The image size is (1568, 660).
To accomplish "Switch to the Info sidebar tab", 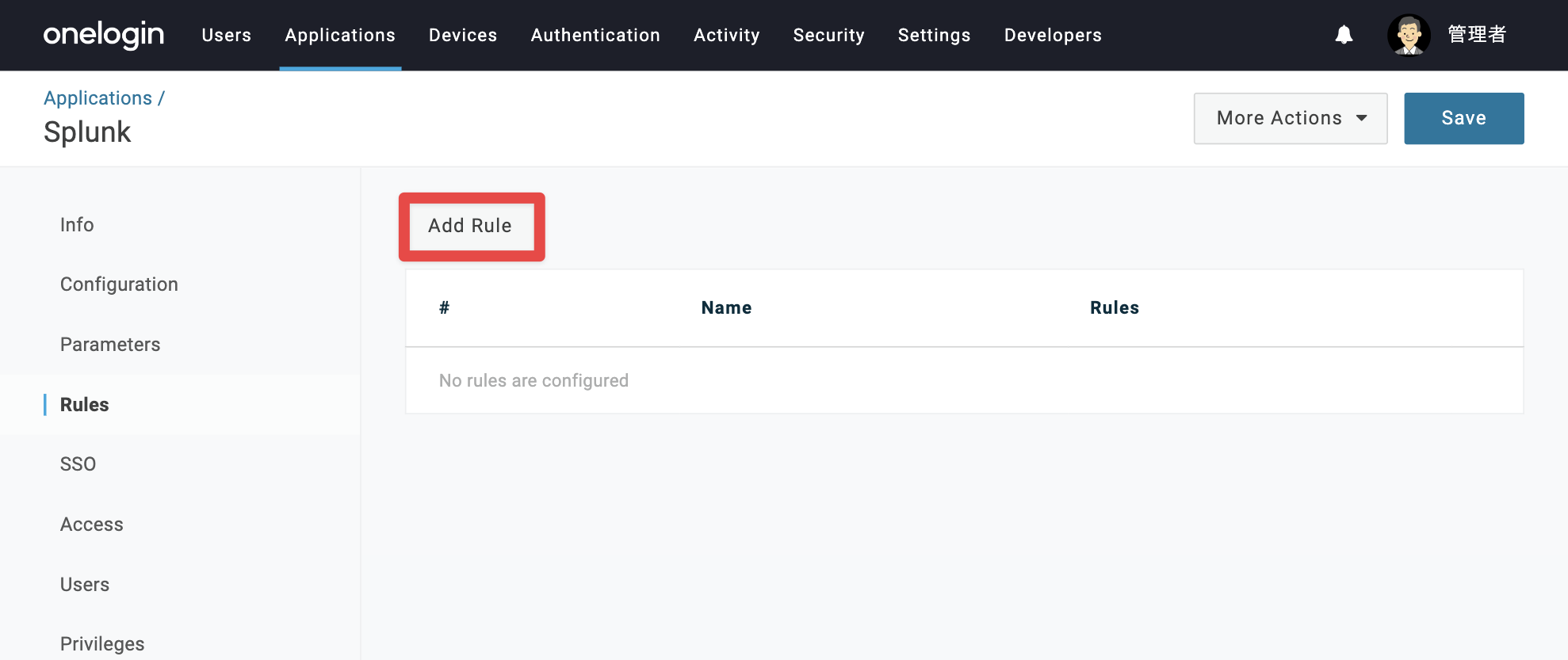I will (x=77, y=225).
